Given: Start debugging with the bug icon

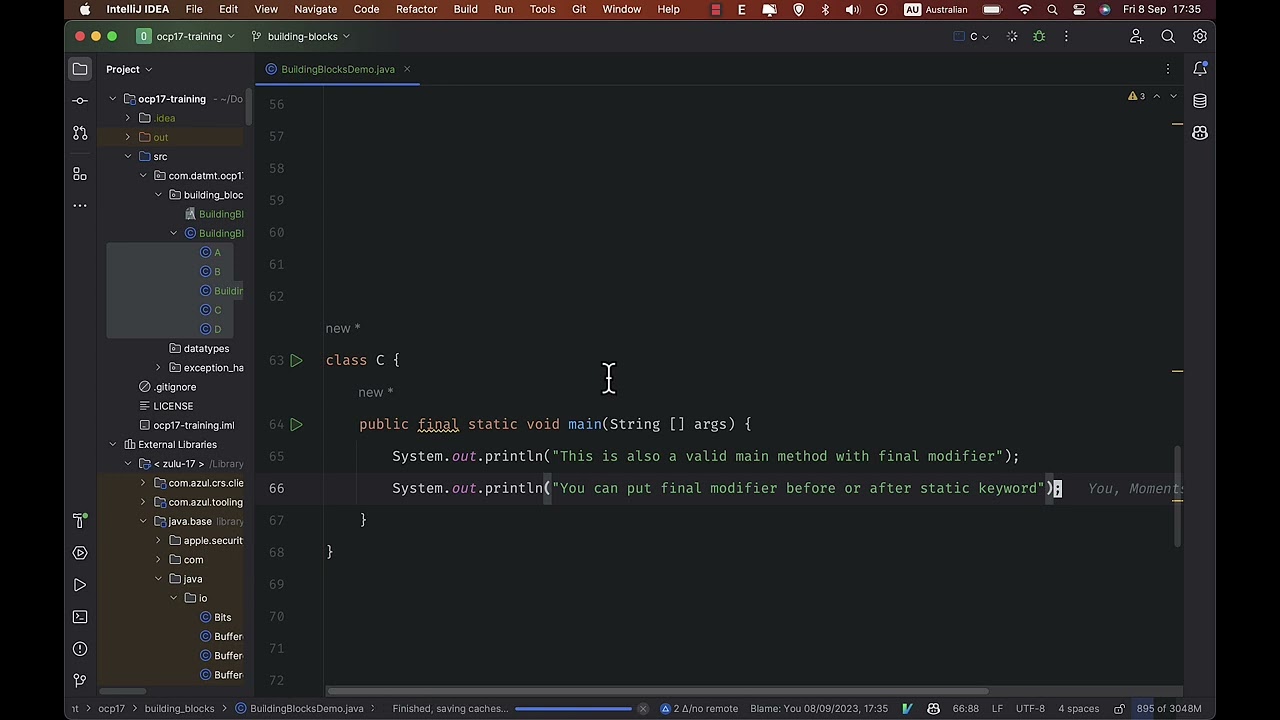Looking at the screenshot, I should coord(1039,37).
